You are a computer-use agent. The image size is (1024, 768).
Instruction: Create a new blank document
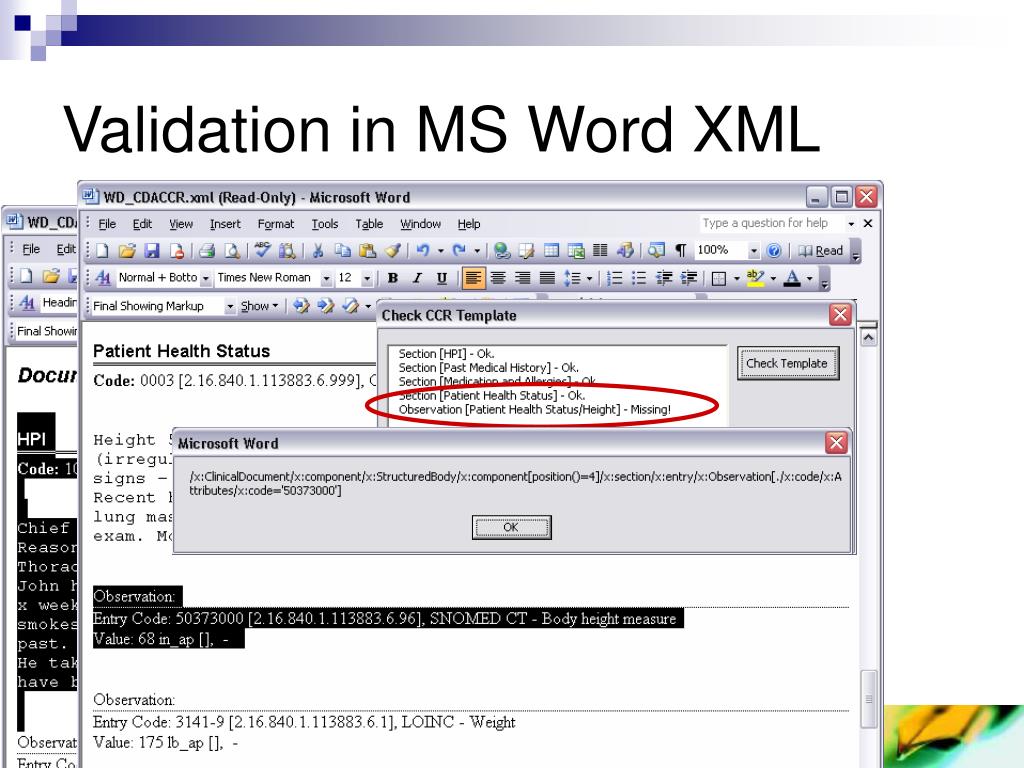coord(103,251)
